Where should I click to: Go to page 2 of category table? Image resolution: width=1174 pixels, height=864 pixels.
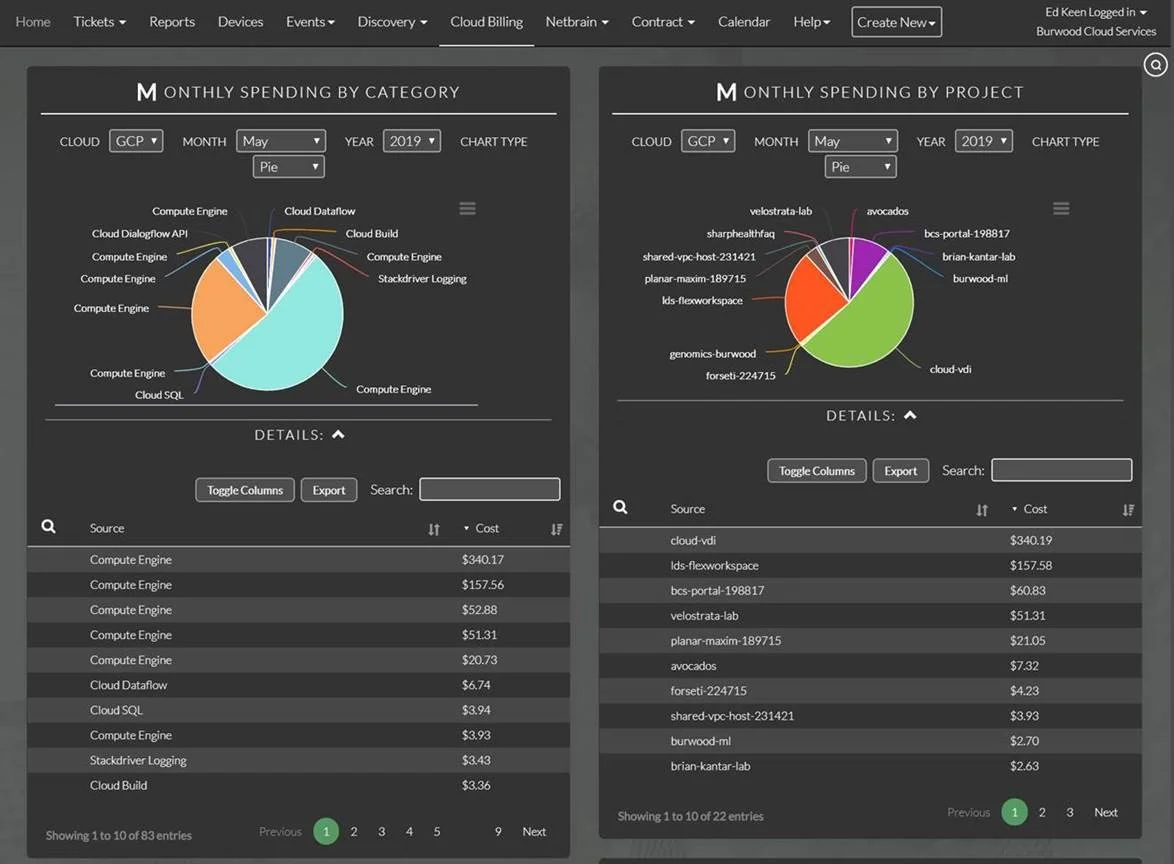353,831
